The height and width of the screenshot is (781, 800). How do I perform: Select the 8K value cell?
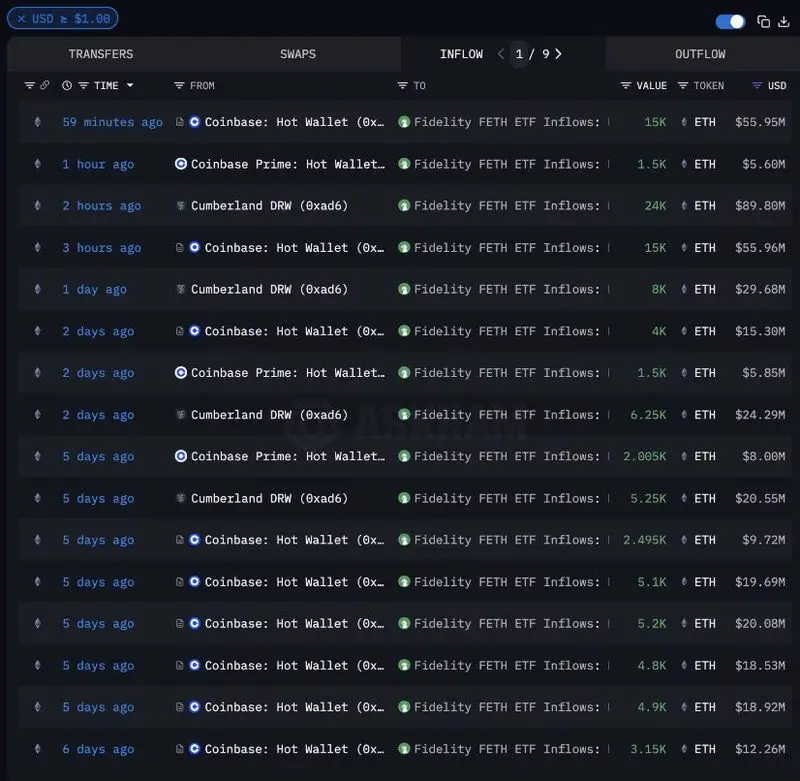point(659,290)
